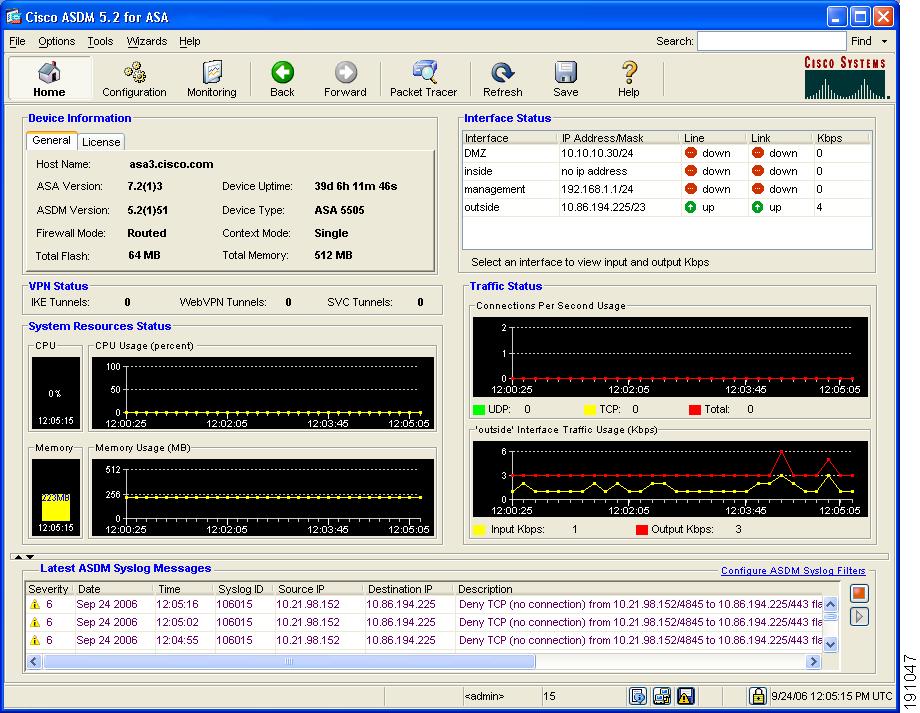
Task: Click in the Search input field
Action: tap(772, 41)
